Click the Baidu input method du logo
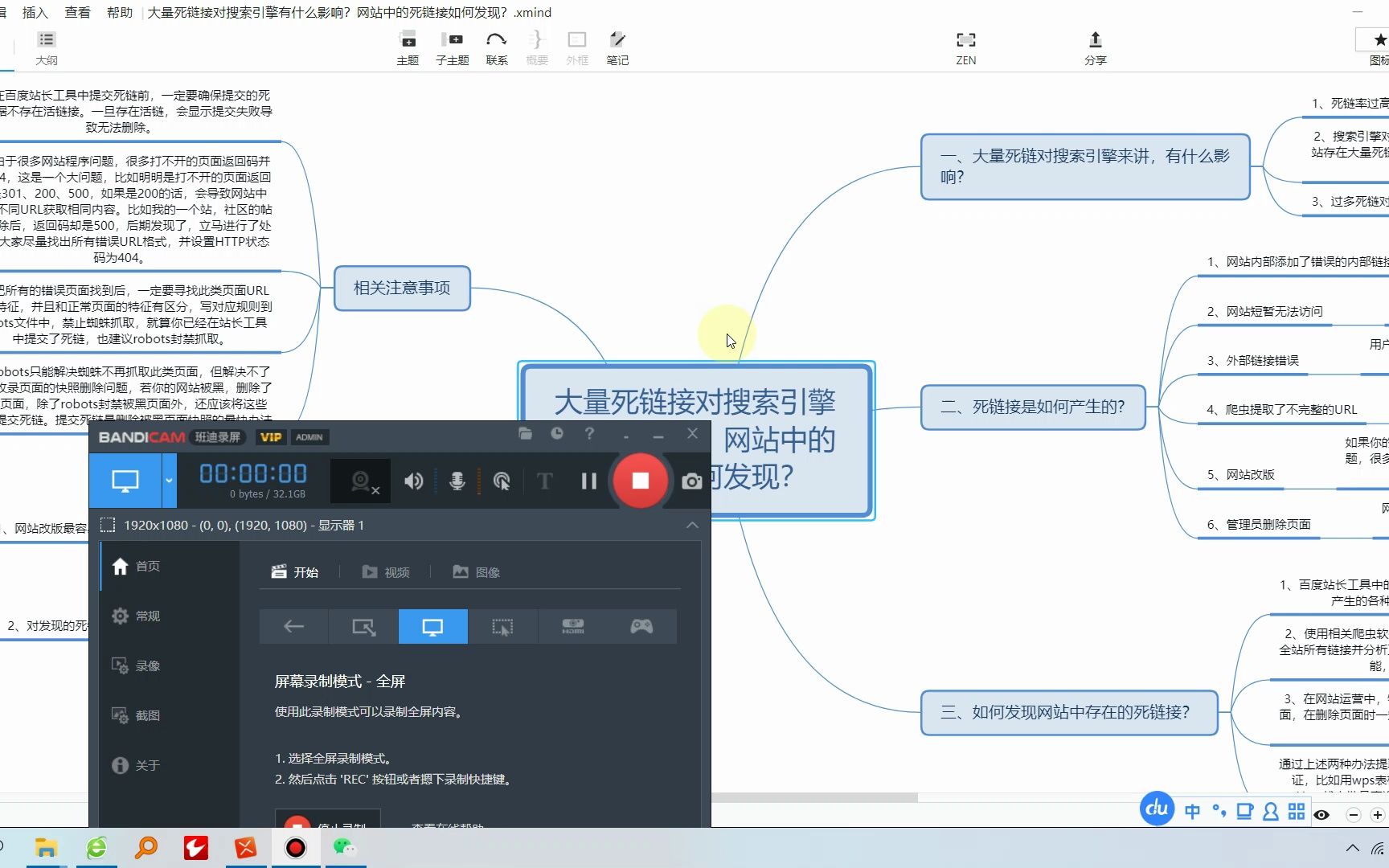1389x868 pixels. pos(1157,808)
